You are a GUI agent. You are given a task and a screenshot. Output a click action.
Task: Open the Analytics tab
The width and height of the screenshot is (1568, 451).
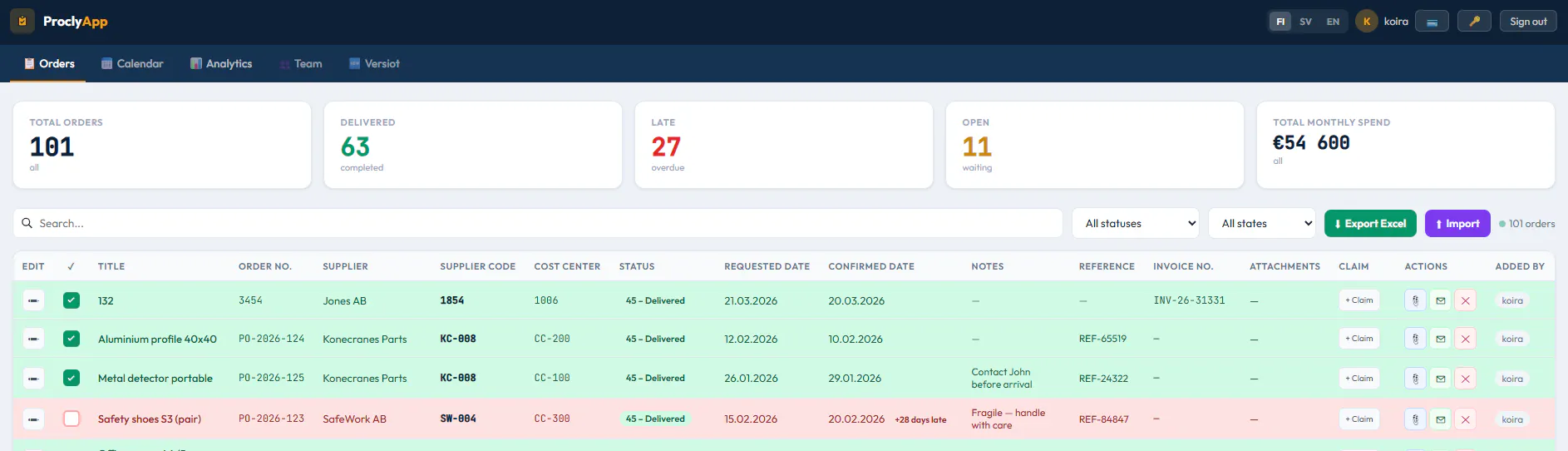coord(221,63)
